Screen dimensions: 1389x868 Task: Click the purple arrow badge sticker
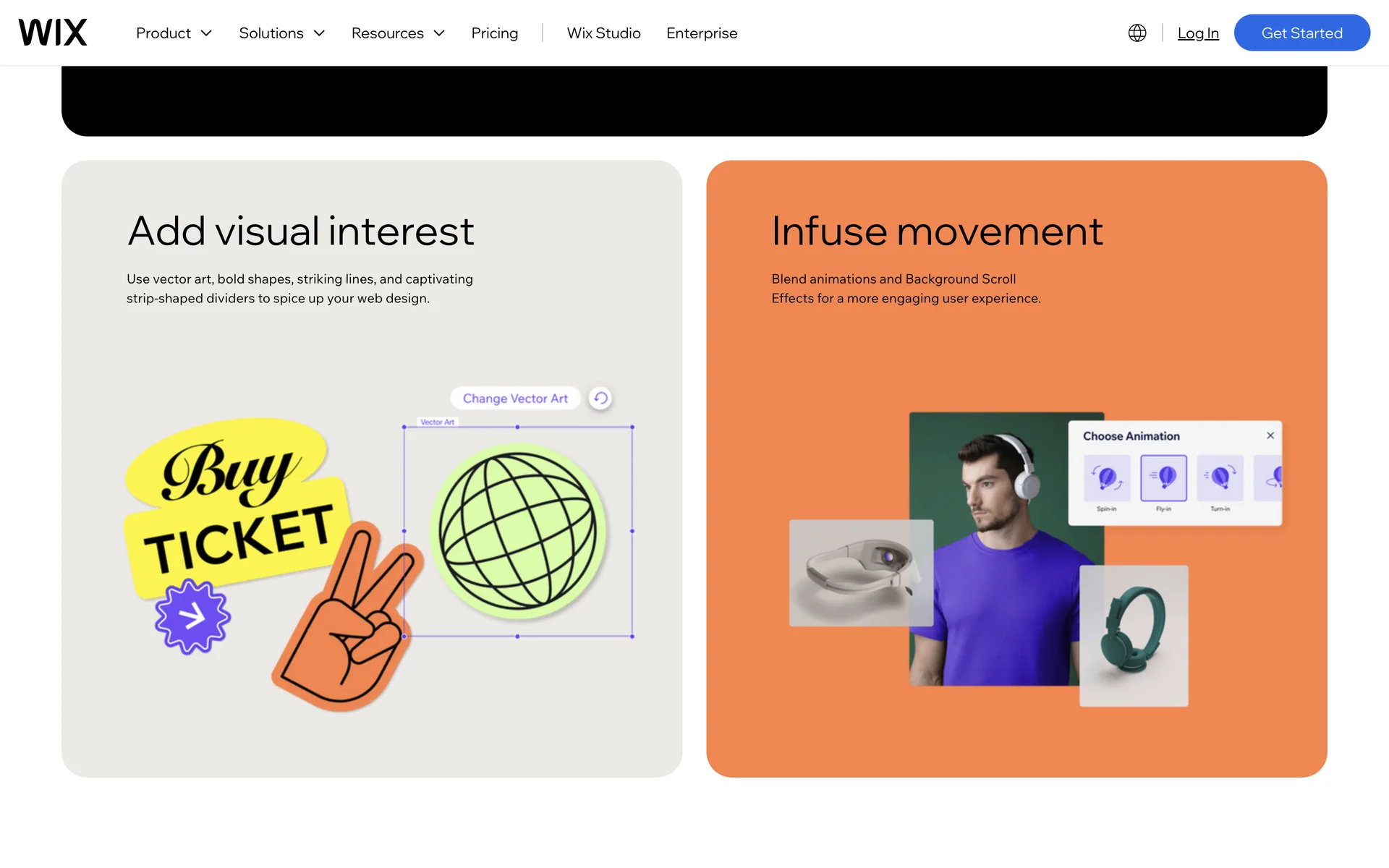tap(192, 617)
